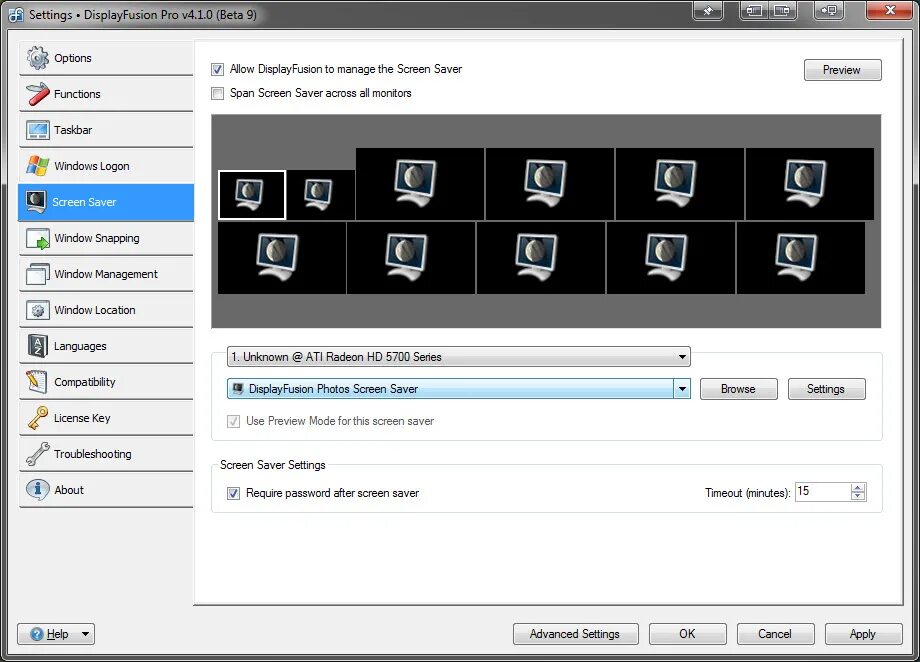The width and height of the screenshot is (920, 662).
Task: Confirm with the OK button
Action: pos(688,634)
